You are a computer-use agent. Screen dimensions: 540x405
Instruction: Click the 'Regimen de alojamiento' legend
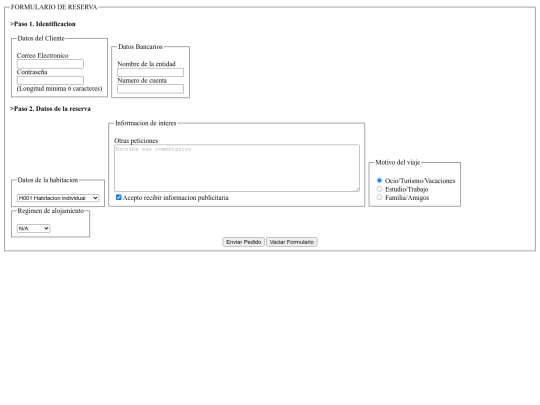(51, 211)
